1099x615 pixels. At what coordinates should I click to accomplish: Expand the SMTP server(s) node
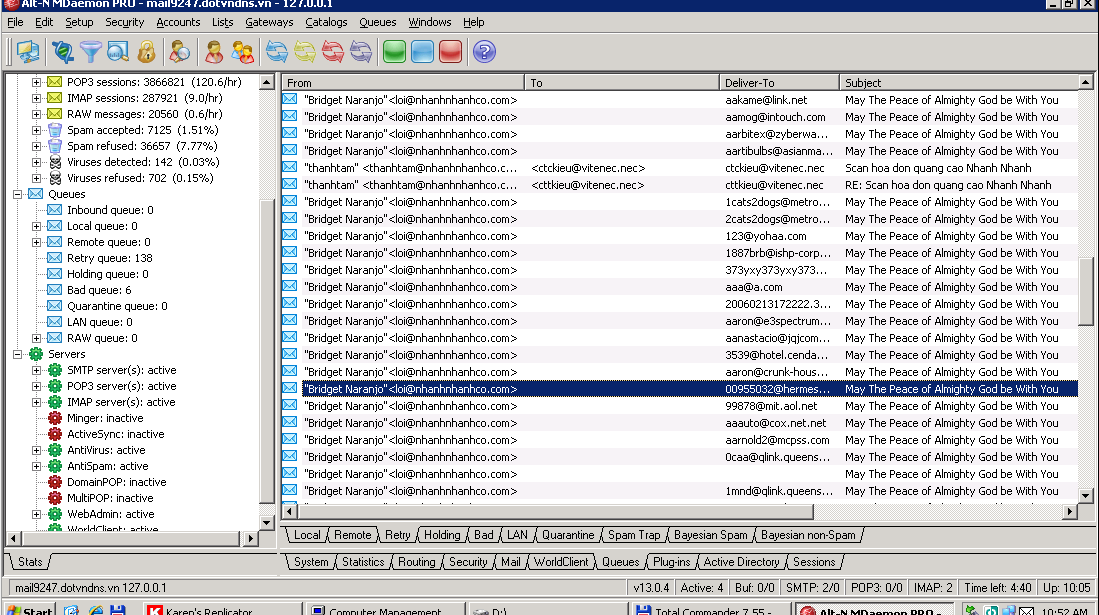click(x=36, y=370)
